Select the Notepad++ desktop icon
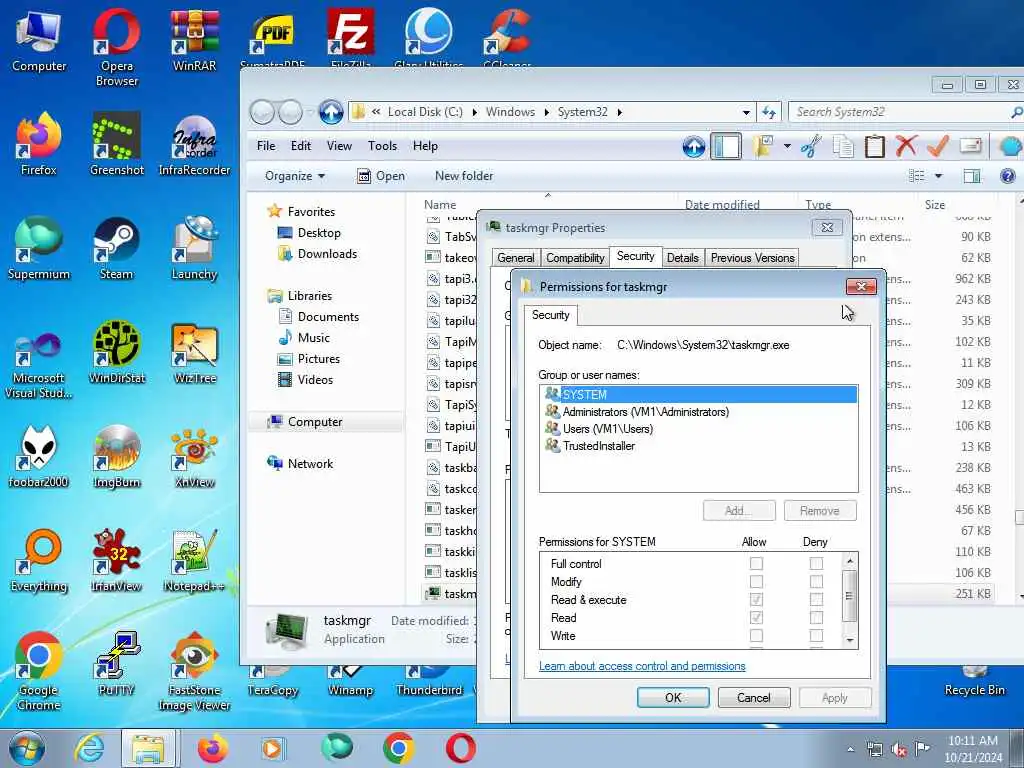Screen dimensions: 1024x768 click(x=194, y=561)
